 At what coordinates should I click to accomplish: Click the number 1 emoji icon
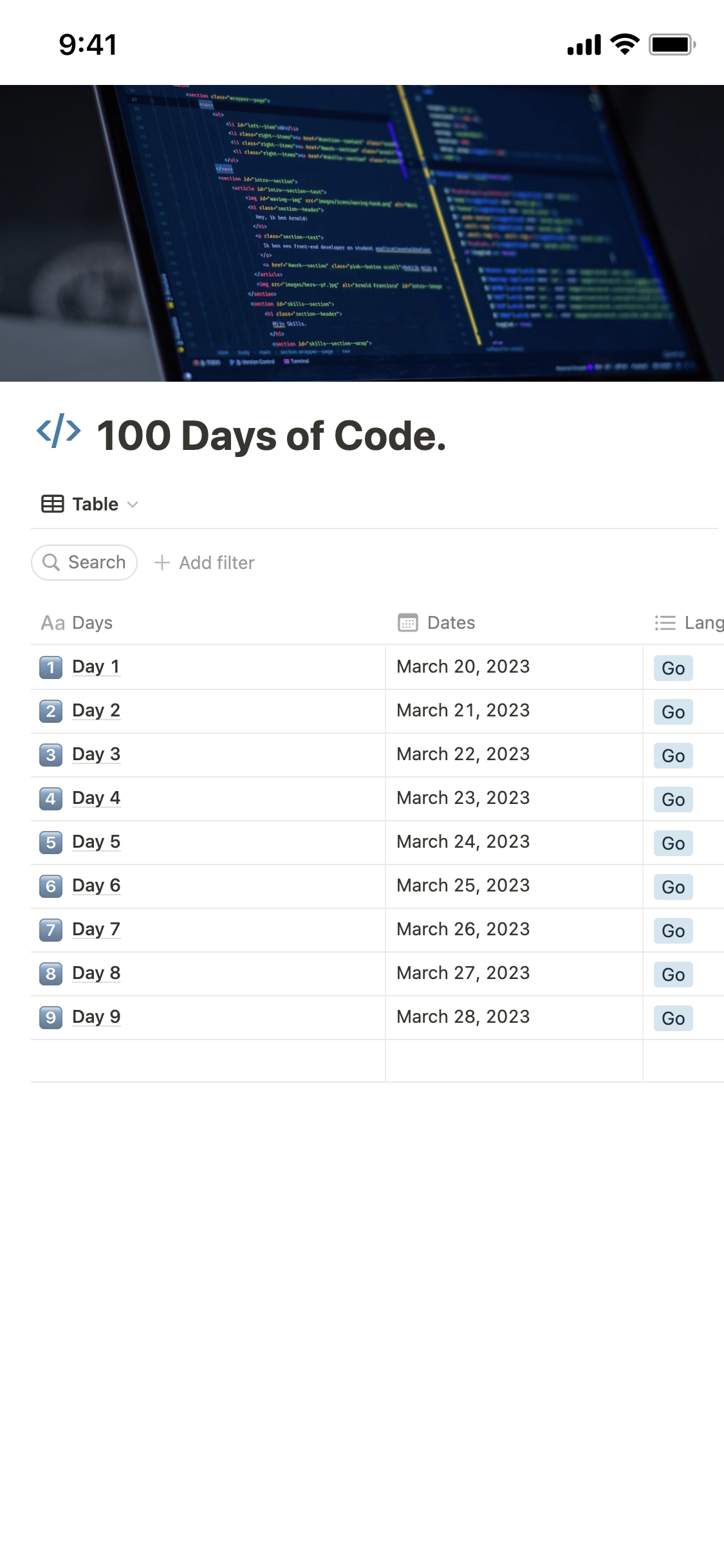coord(51,667)
